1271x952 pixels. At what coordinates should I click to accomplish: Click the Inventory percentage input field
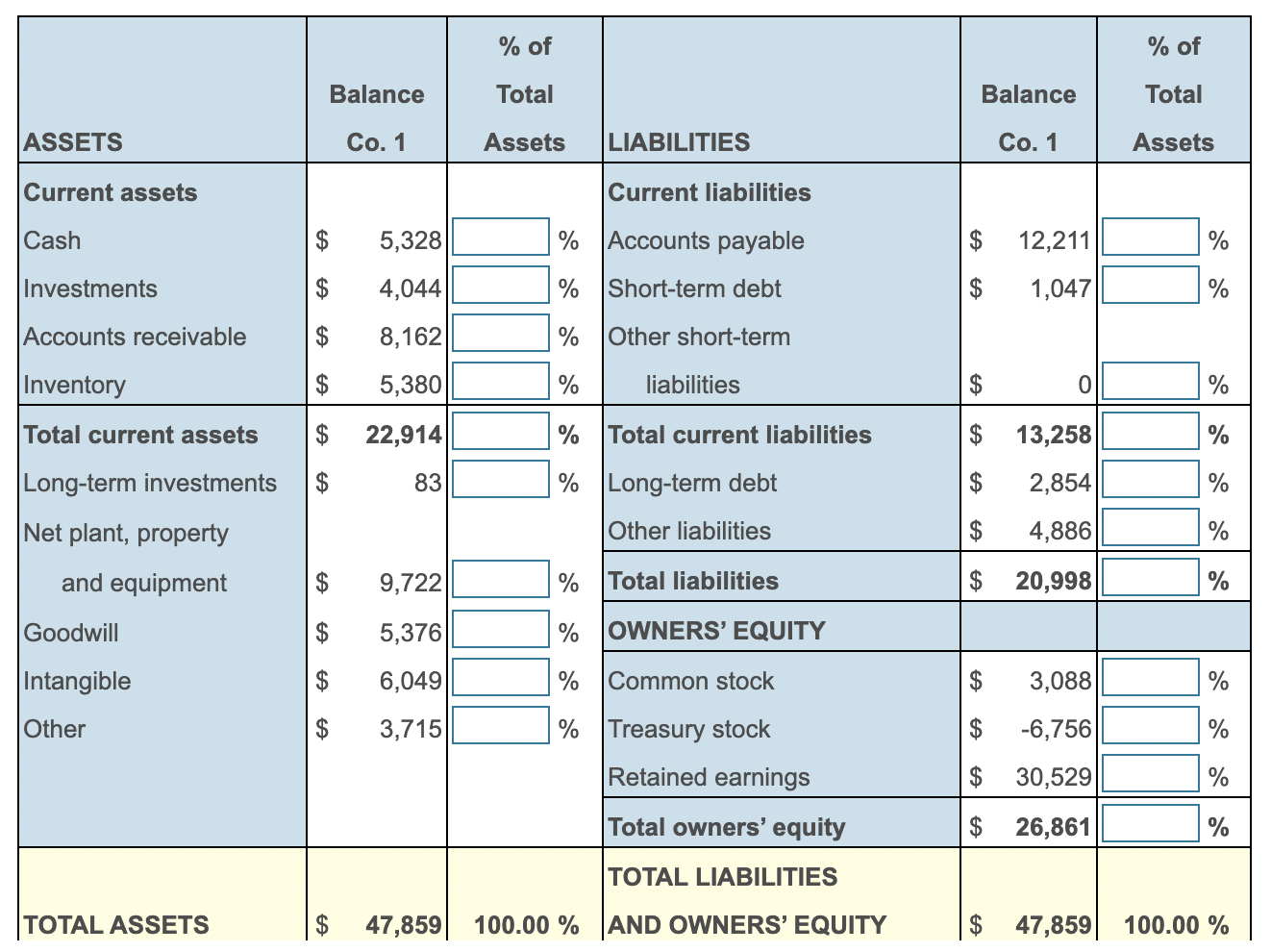499,381
